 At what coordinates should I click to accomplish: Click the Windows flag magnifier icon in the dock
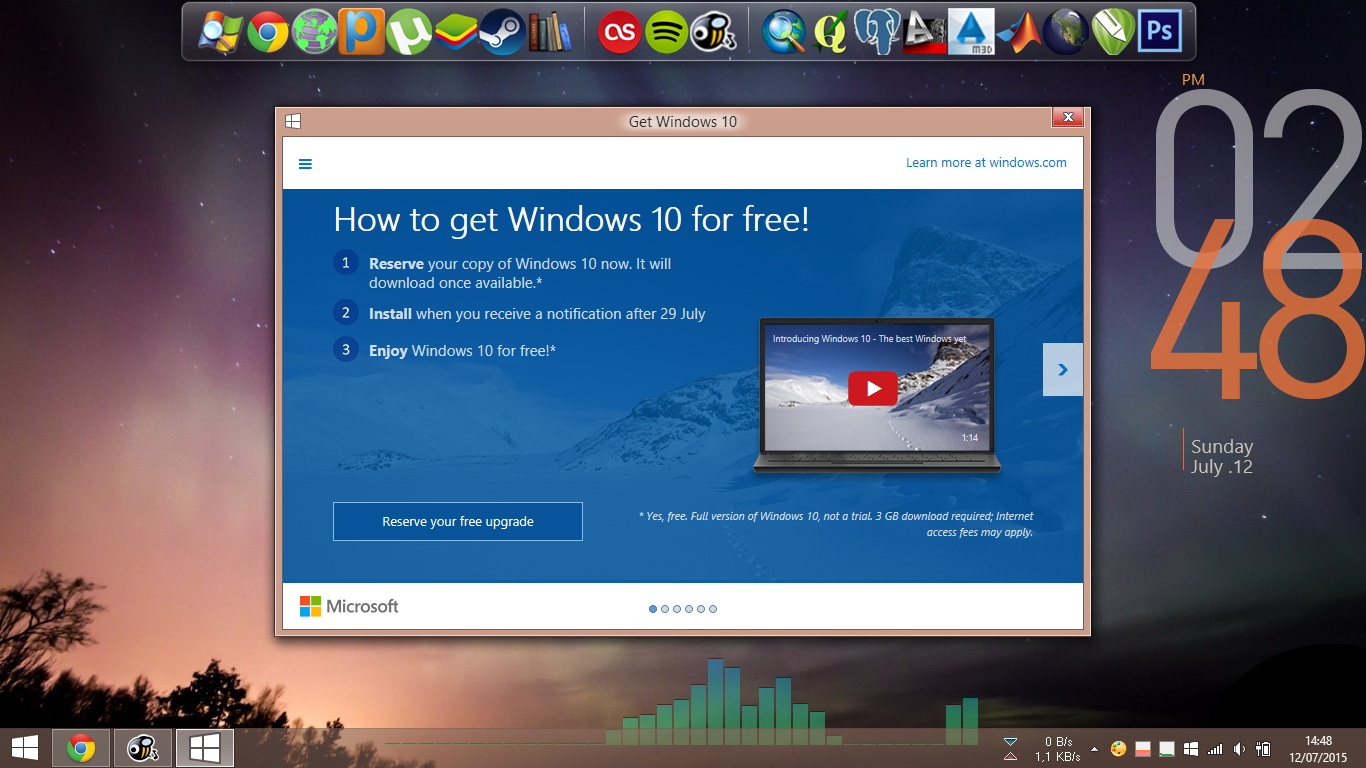[x=221, y=32]
